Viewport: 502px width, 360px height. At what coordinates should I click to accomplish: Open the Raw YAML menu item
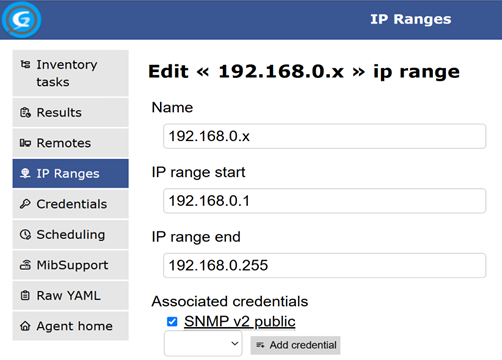pos(71,296)
